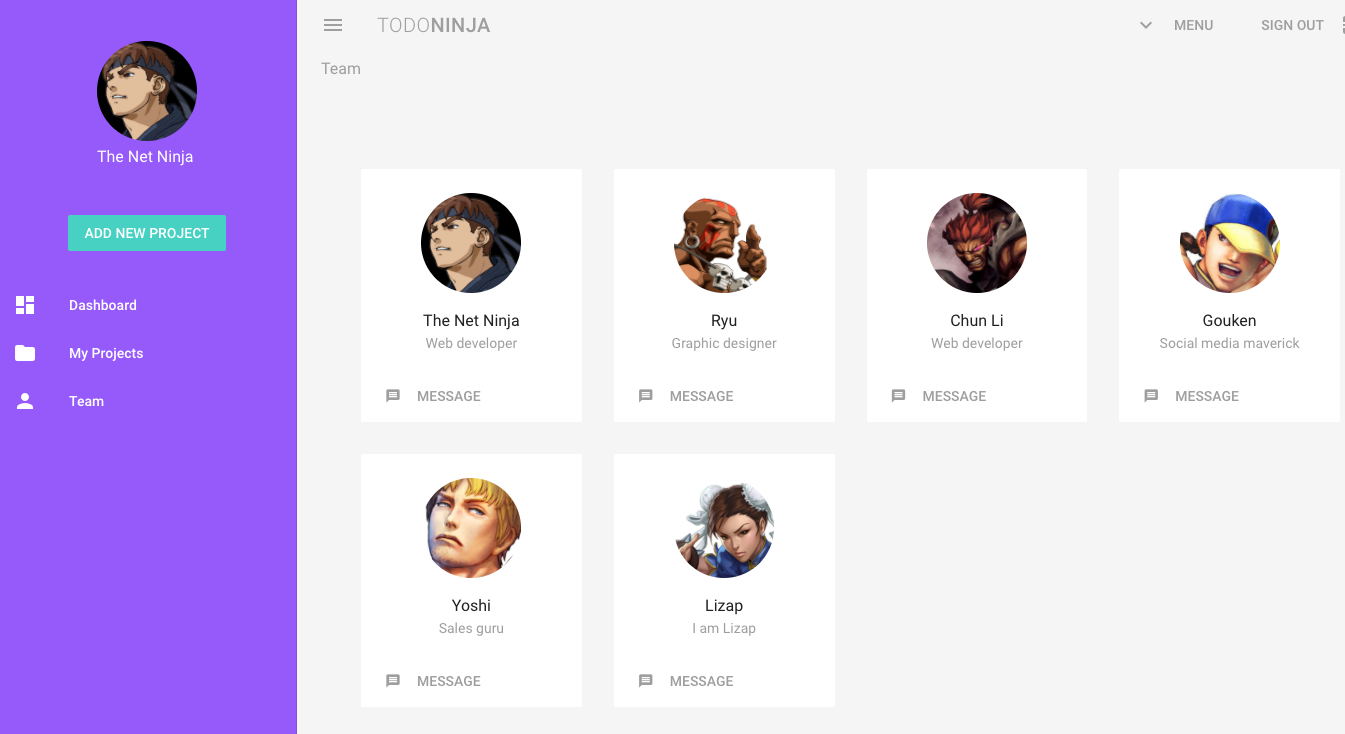Click the TODONINJA logo
Image resolution: width=1345 pixels, height=734 pixels.
click(x=433, y=25)
